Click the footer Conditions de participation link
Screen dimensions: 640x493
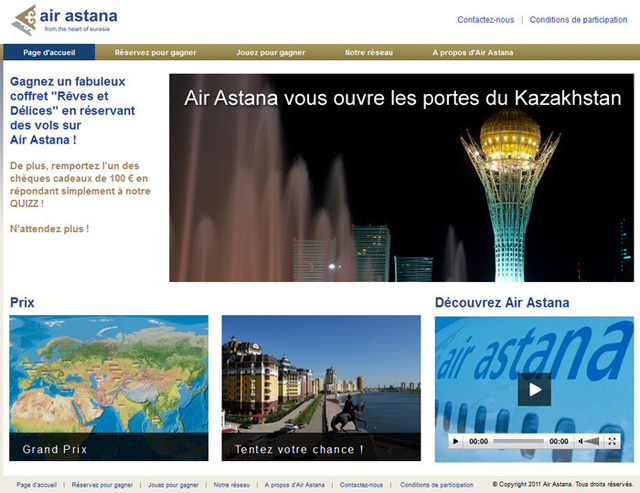point(437,485)
